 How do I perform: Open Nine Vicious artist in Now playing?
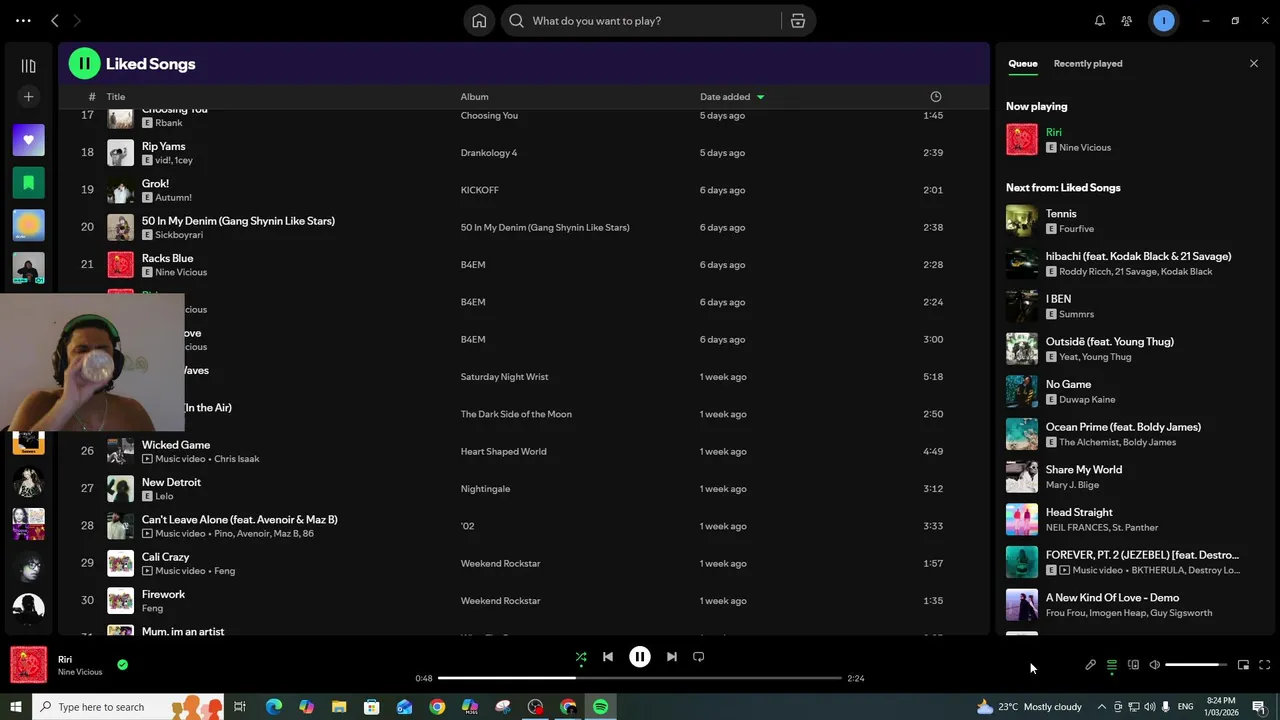click(x=1084, y=148)
